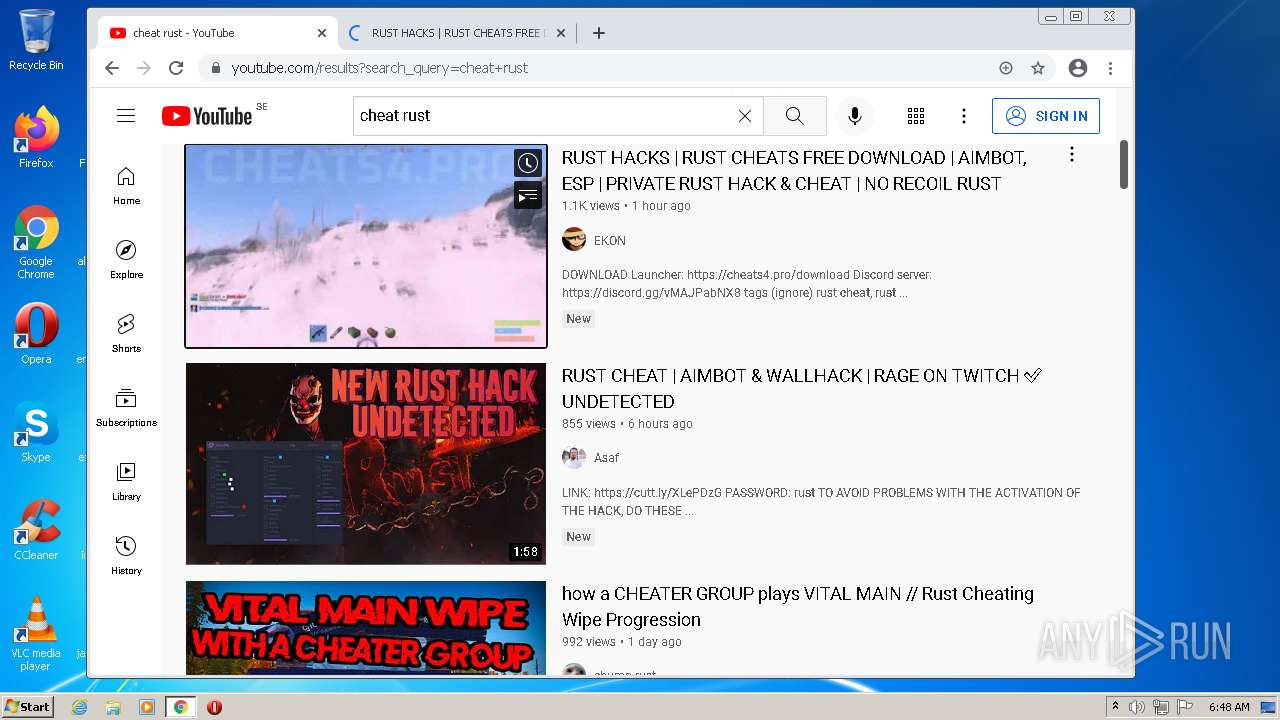Select the VLC media player desktop icon
Image resolution: width=1280 pixels, height=720 pixels.
pyautogui.click(x=36, y=634)
